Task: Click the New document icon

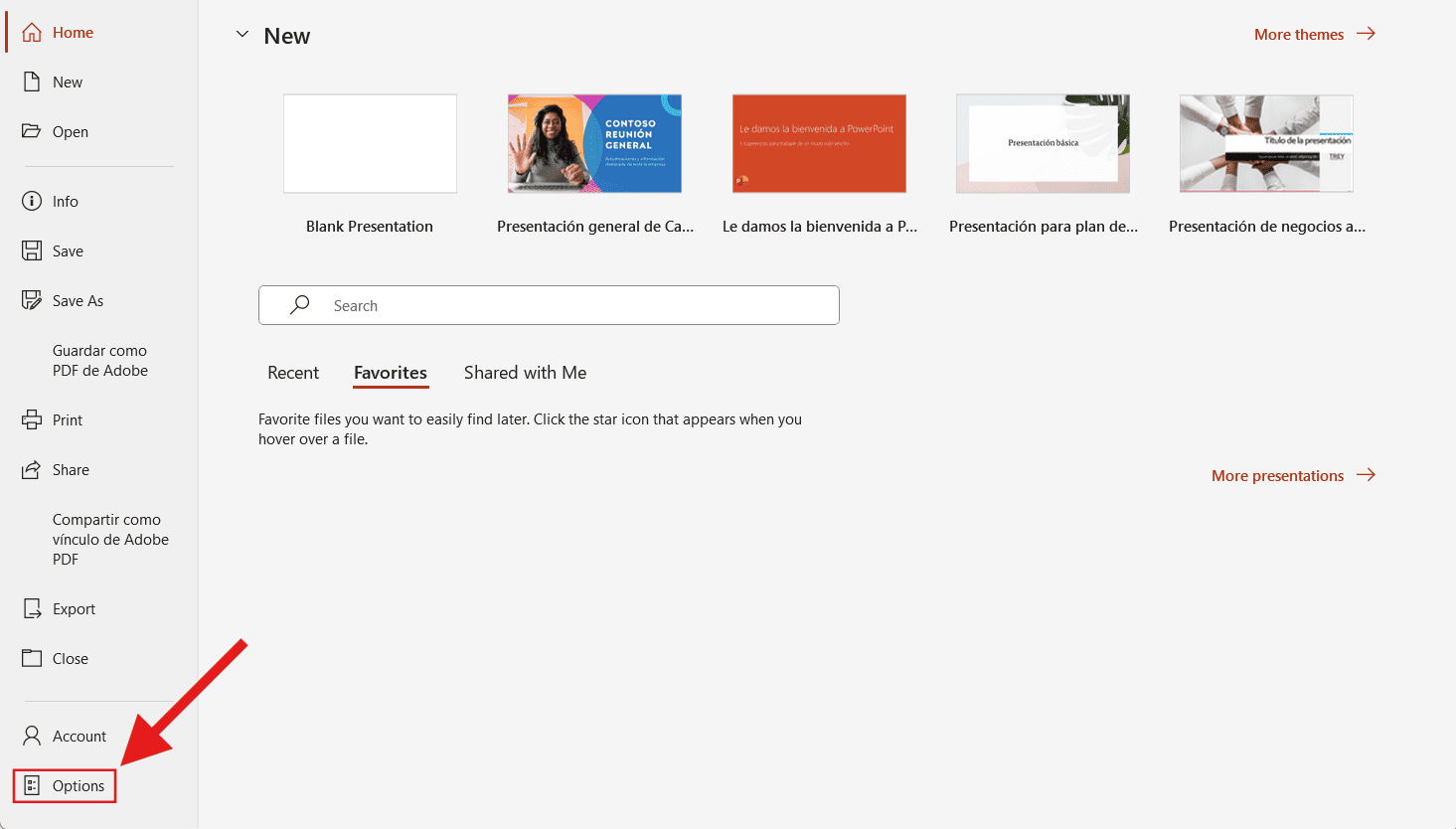Action: 32,83
